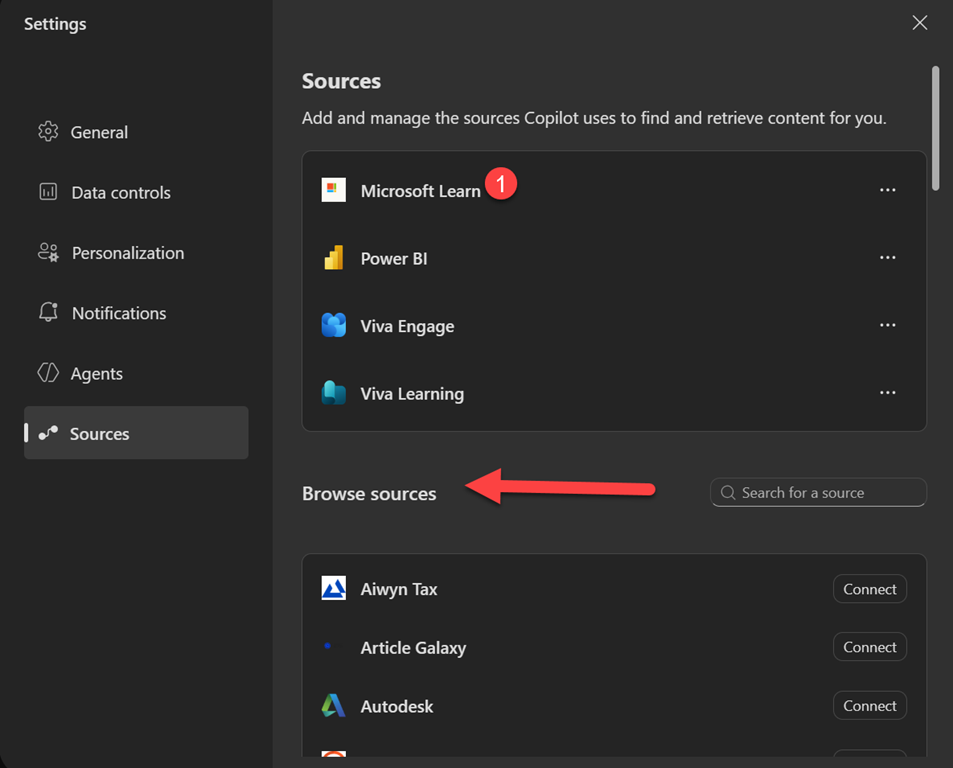Screen dimensions: 953x768
Task: Open more options for Power BI
Action: click(x=887, y=258)
